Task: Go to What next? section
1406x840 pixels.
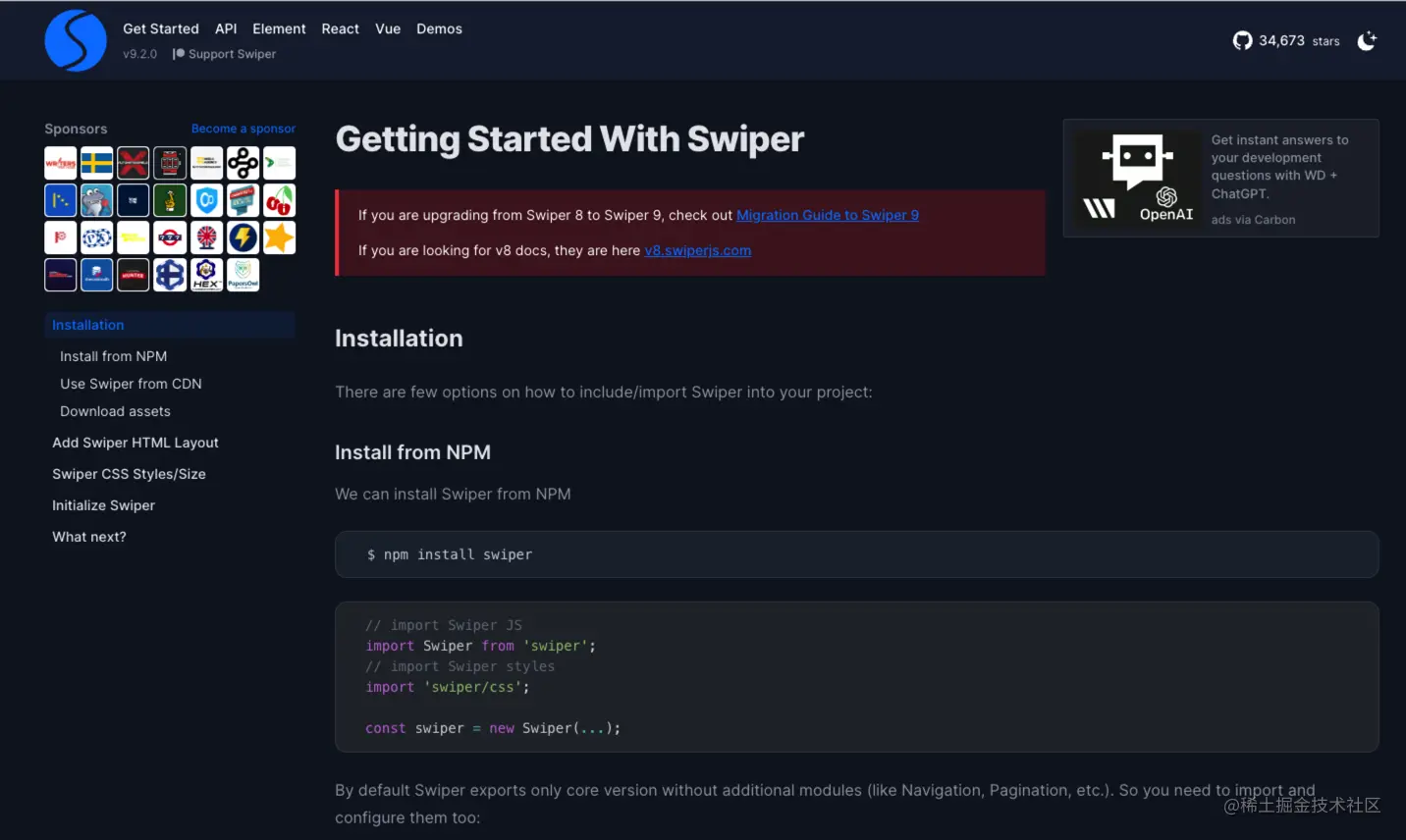Action: (x=89, y=537)
